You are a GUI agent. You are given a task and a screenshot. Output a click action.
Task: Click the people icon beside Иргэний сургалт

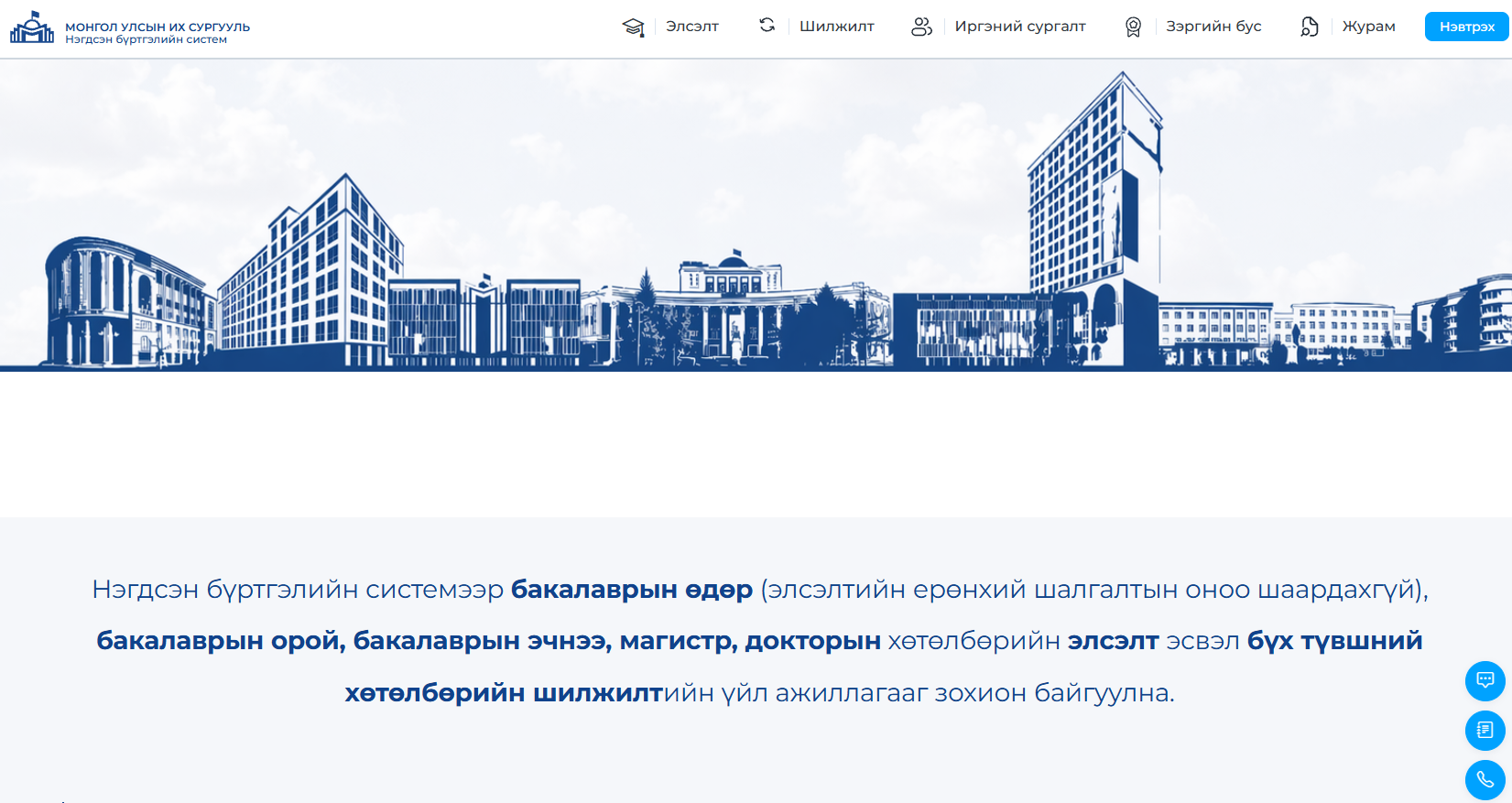coord(921,27)
